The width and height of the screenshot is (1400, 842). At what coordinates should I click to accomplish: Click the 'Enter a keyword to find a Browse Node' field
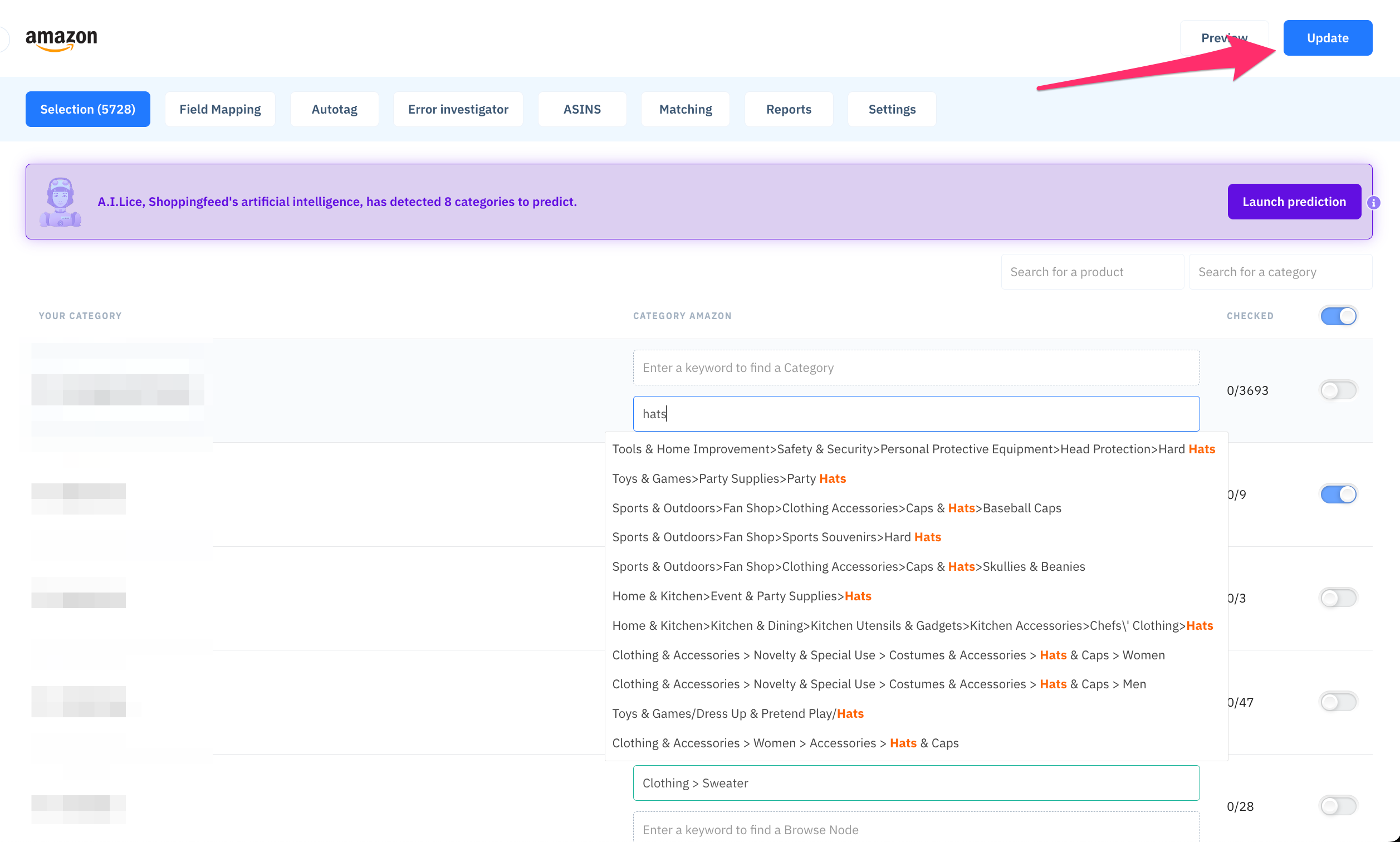pos(916,828)
